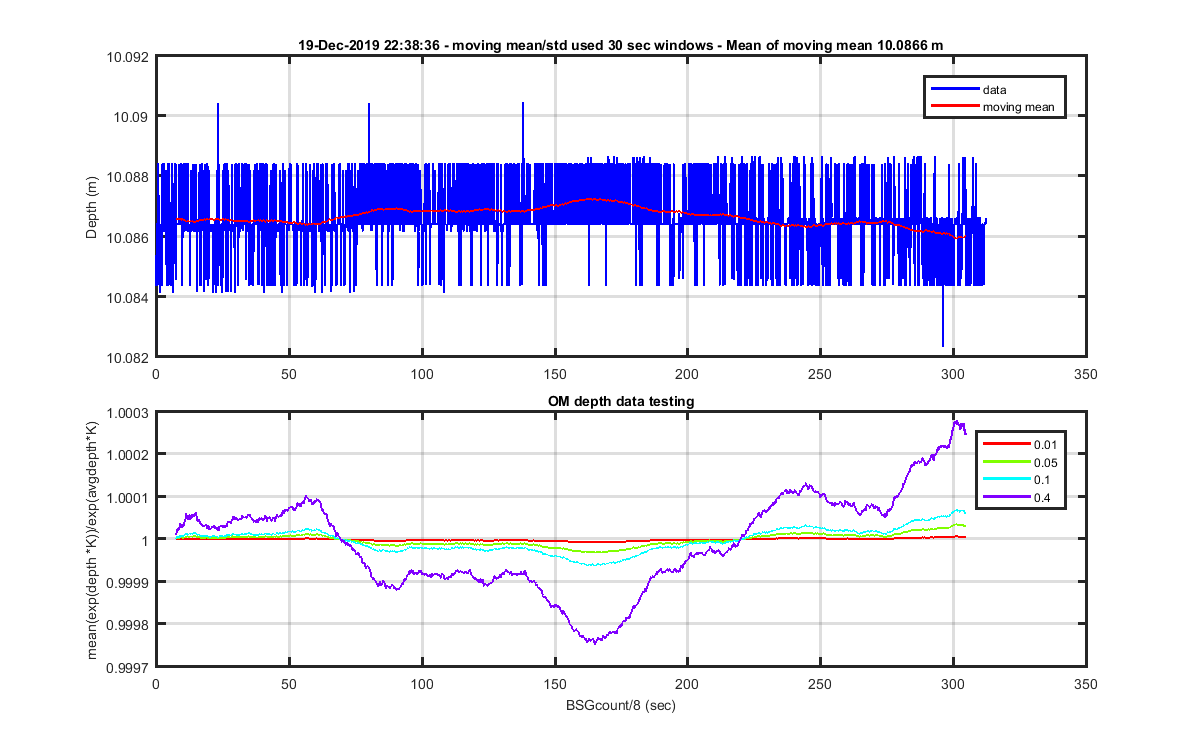Select the 'data' legend entry label

[994, 90]
